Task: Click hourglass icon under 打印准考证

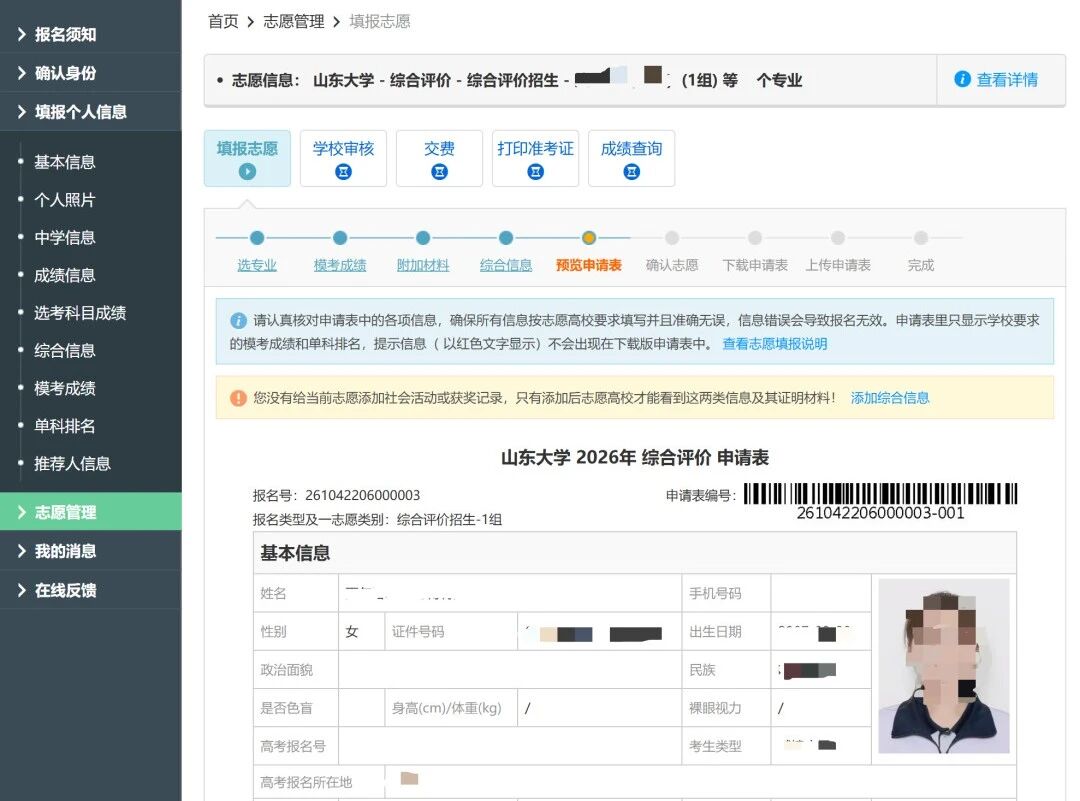Action: 535,171
